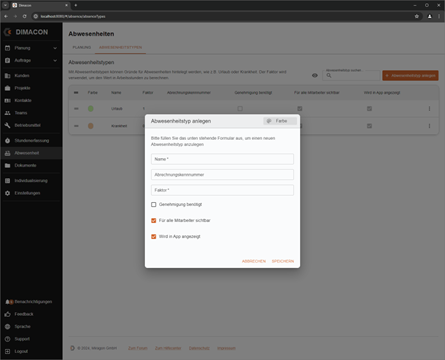
Task: Click the green Urlaub color swatch
Action: (91, 109)
